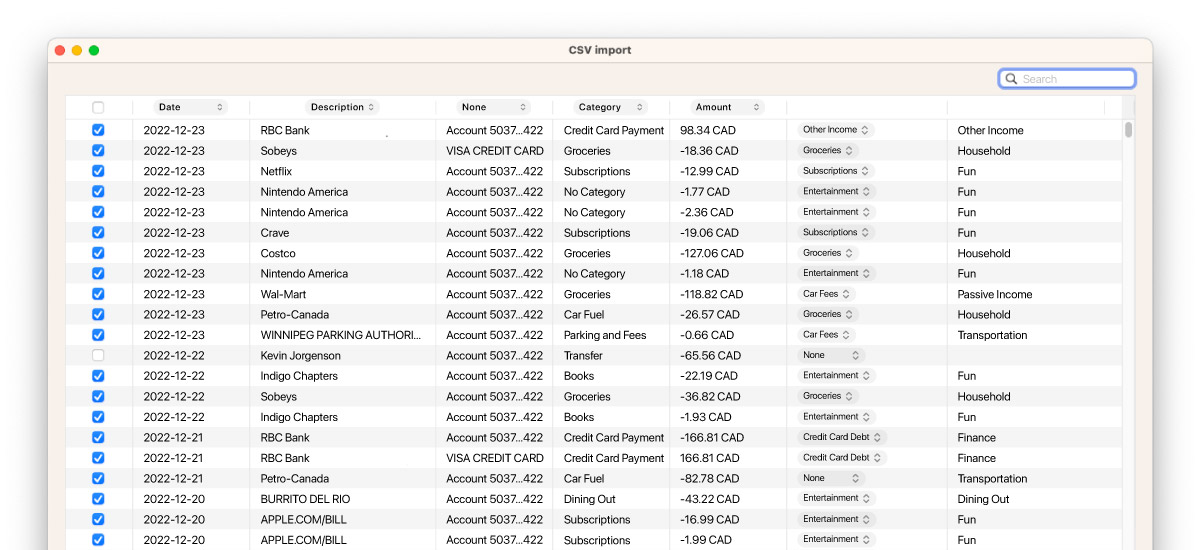The image size is (1200, 550).
Task: Open Groceries dropdown in Petro-Canada -26.57 row
Action: coord(828,314)
